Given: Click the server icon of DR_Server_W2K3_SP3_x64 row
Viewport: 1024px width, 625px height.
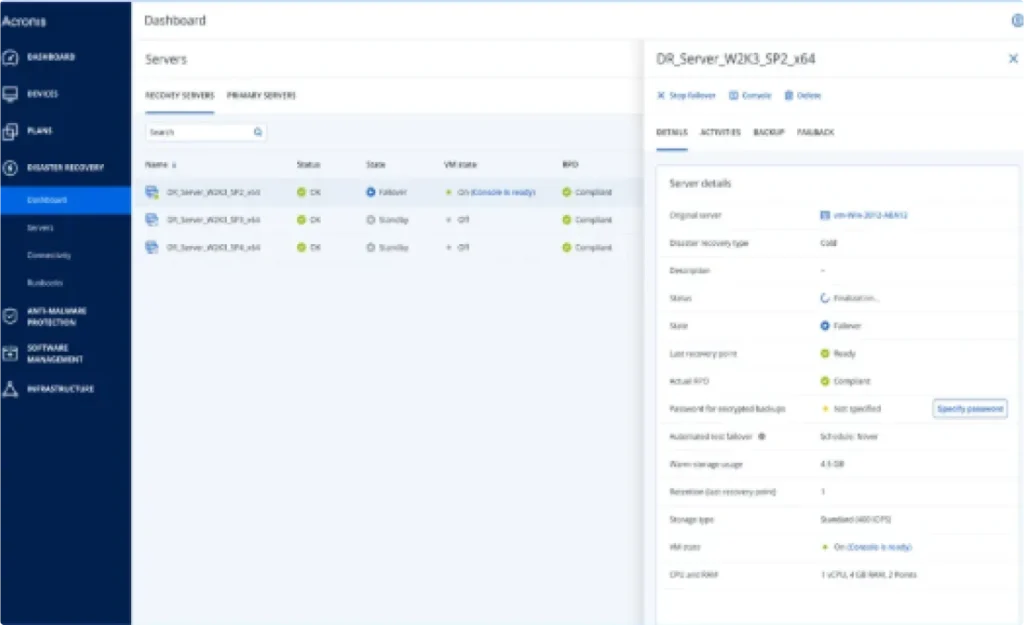Looking at the screenshot, I should coord(152,219).
